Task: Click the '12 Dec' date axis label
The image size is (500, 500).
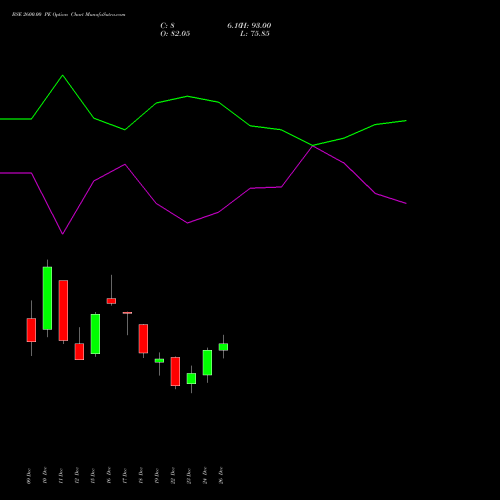Action: point(77,476)
